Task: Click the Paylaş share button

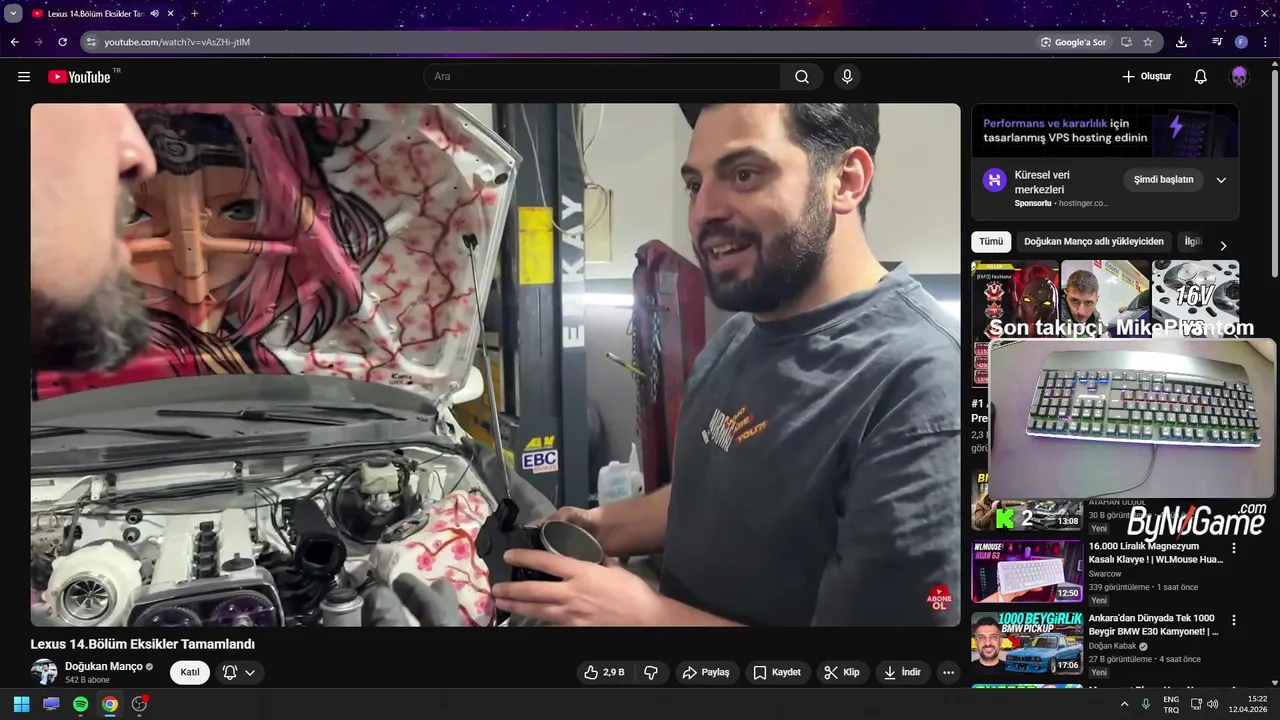Action: tap(706, 672)
